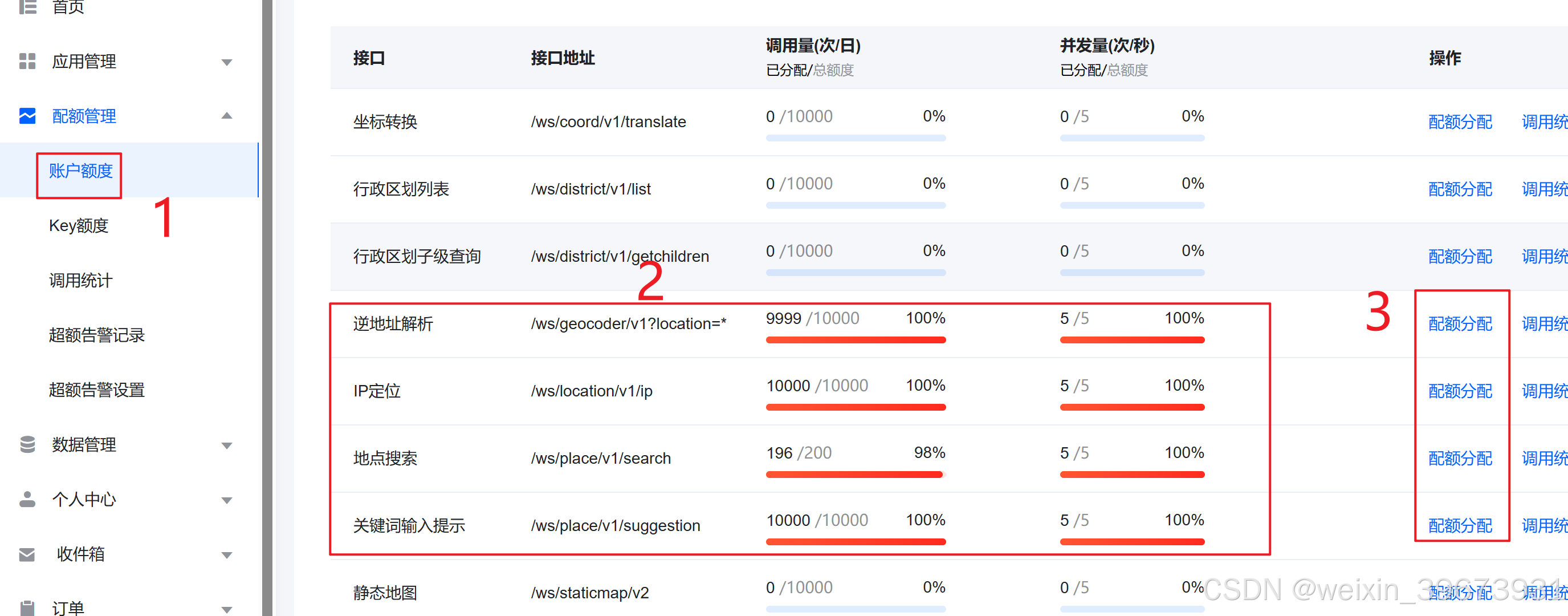Click the 订单 clipboard icon
The image size is (1568, 616).
[27, 607]
